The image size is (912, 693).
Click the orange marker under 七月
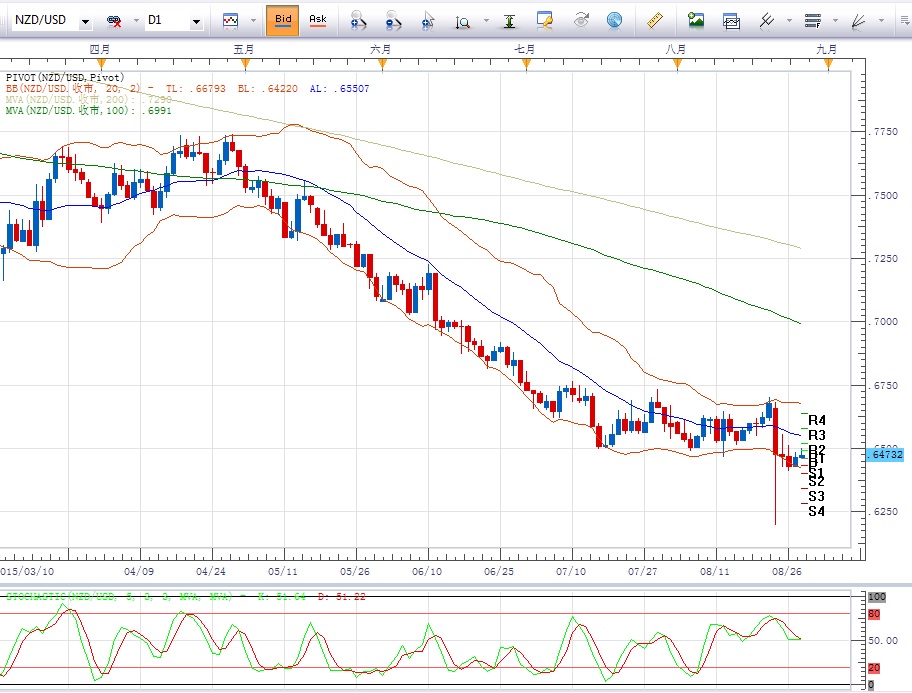tap(526, 64)
